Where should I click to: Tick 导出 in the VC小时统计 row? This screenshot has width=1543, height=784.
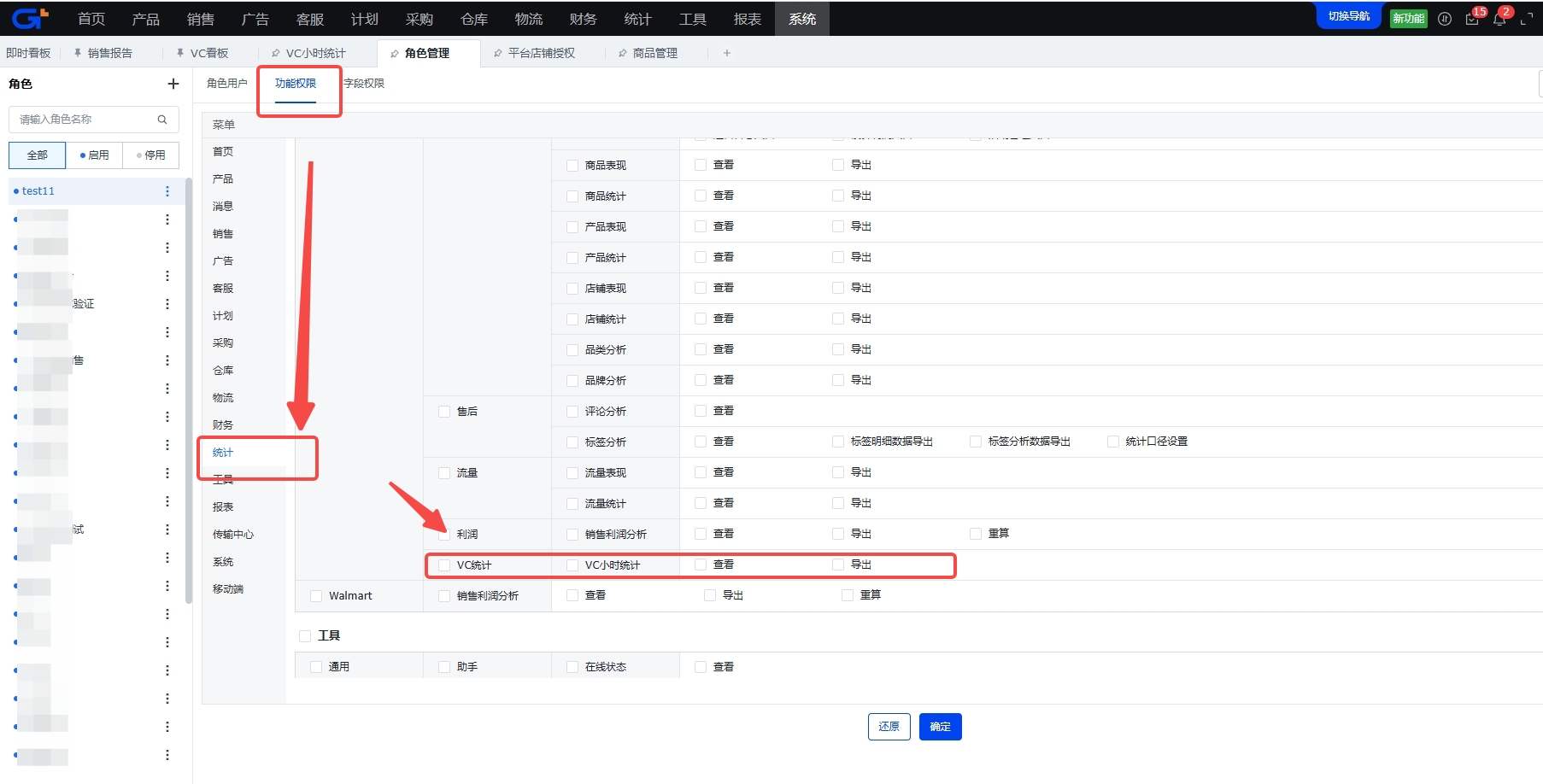(838, 565)
